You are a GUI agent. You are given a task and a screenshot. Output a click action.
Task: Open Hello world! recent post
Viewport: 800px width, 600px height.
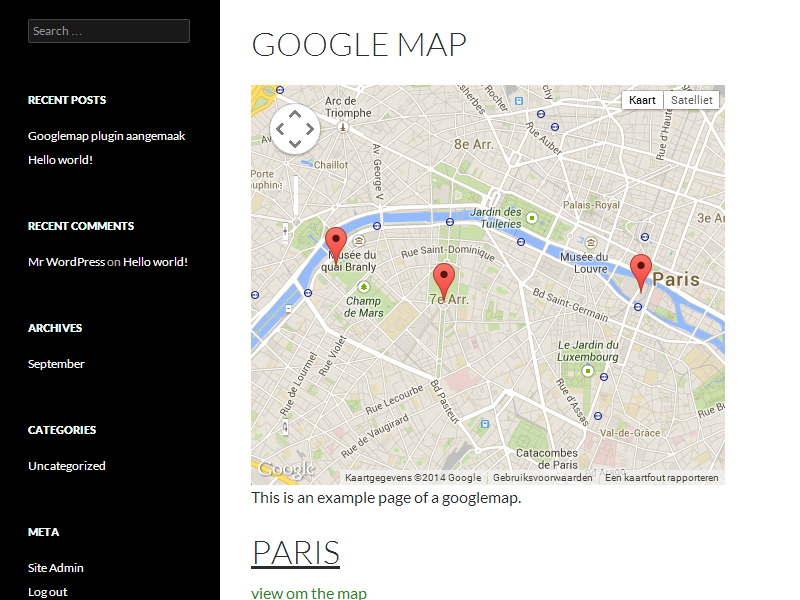60,160
